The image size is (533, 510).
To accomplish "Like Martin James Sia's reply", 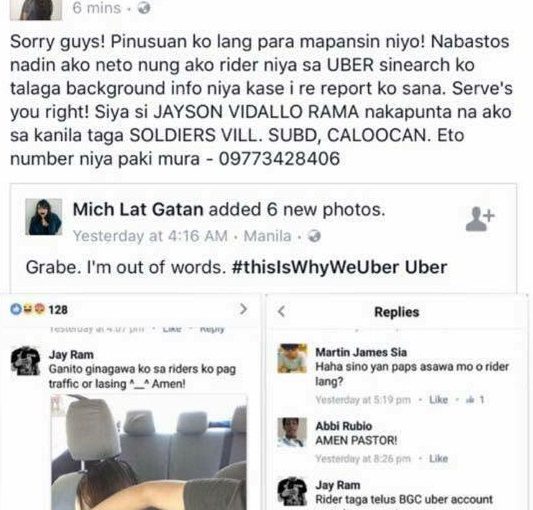I will (x=438, y=400).
